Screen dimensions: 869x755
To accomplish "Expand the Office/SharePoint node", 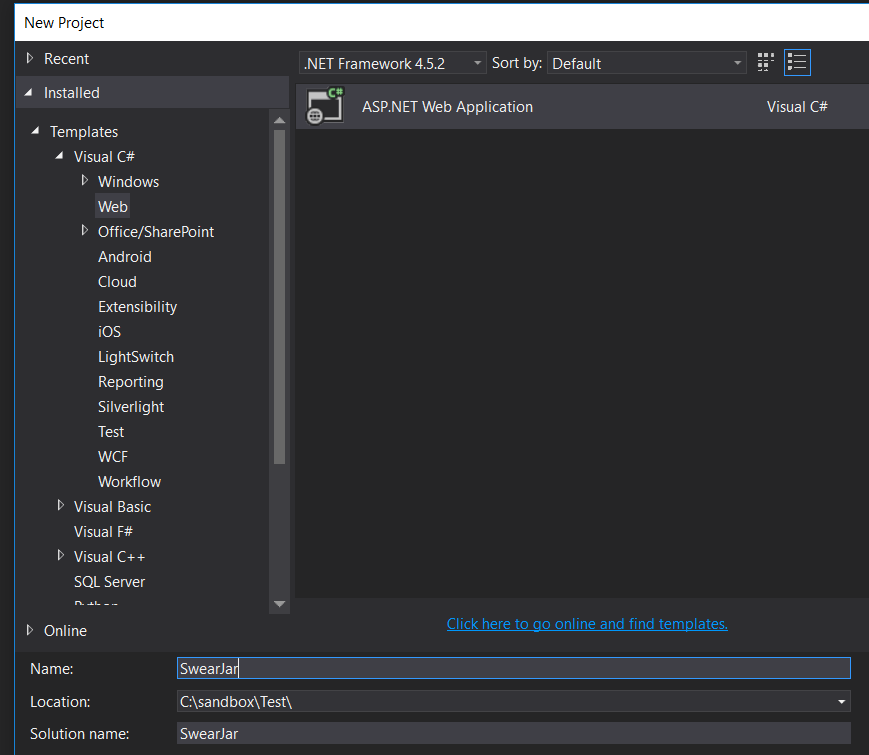I will 85,231.
